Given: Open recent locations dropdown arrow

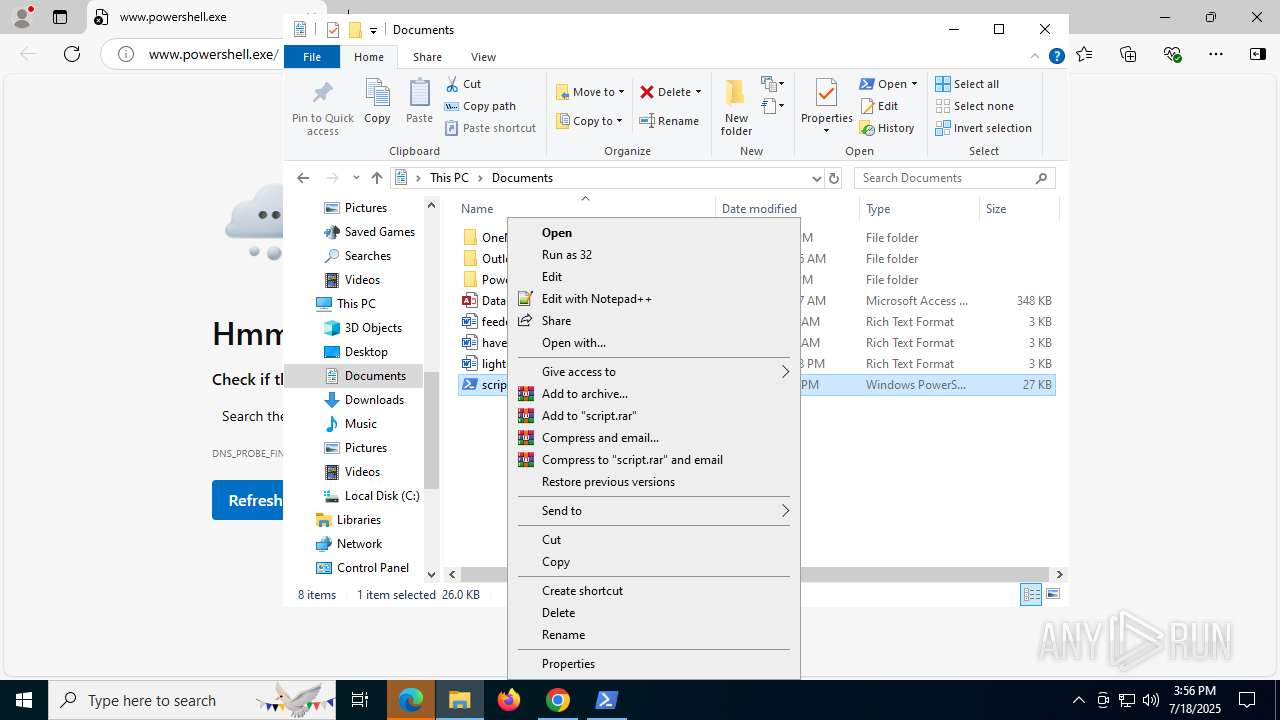Looking at the screenshot, I should 356,178.
